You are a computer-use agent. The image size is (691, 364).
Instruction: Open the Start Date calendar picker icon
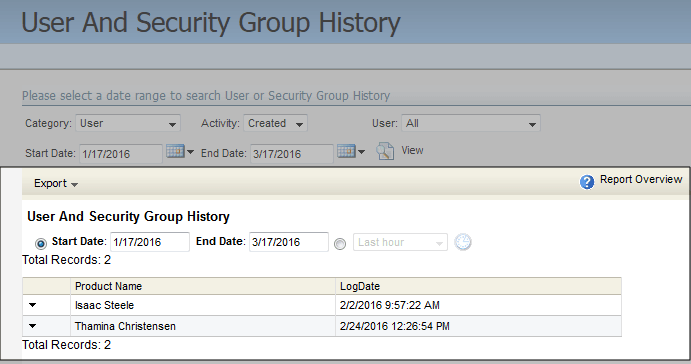[x=175, y=152]
